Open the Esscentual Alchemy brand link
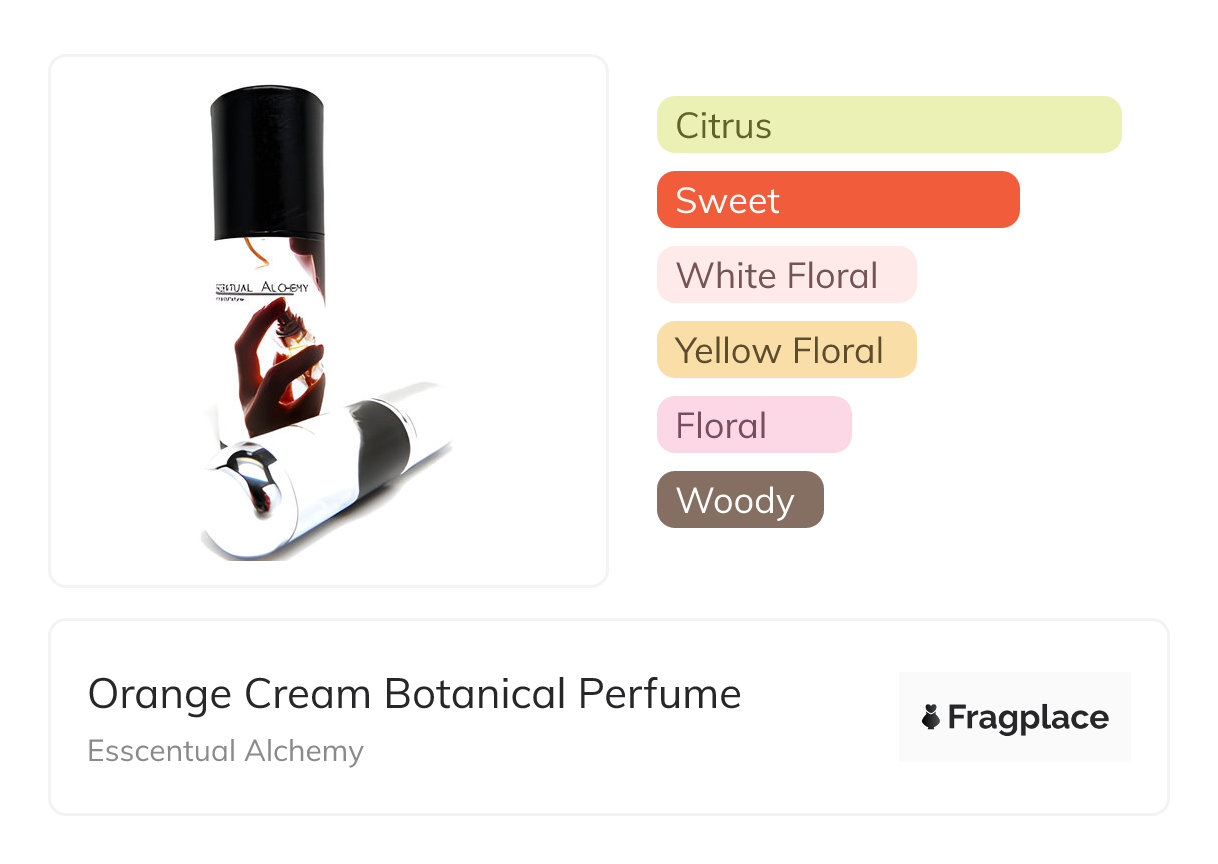Screen dimensions: 1218x864 point(225,751)
